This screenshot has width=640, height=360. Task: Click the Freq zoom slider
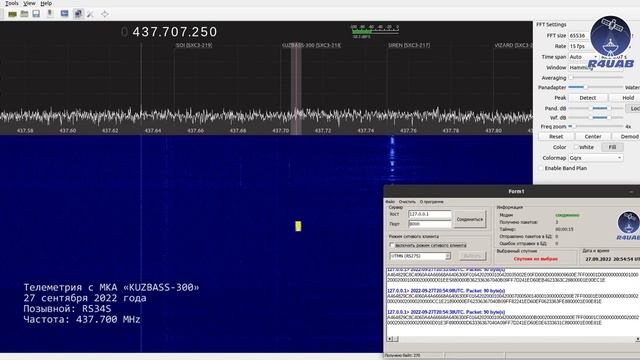pos(596,127)
